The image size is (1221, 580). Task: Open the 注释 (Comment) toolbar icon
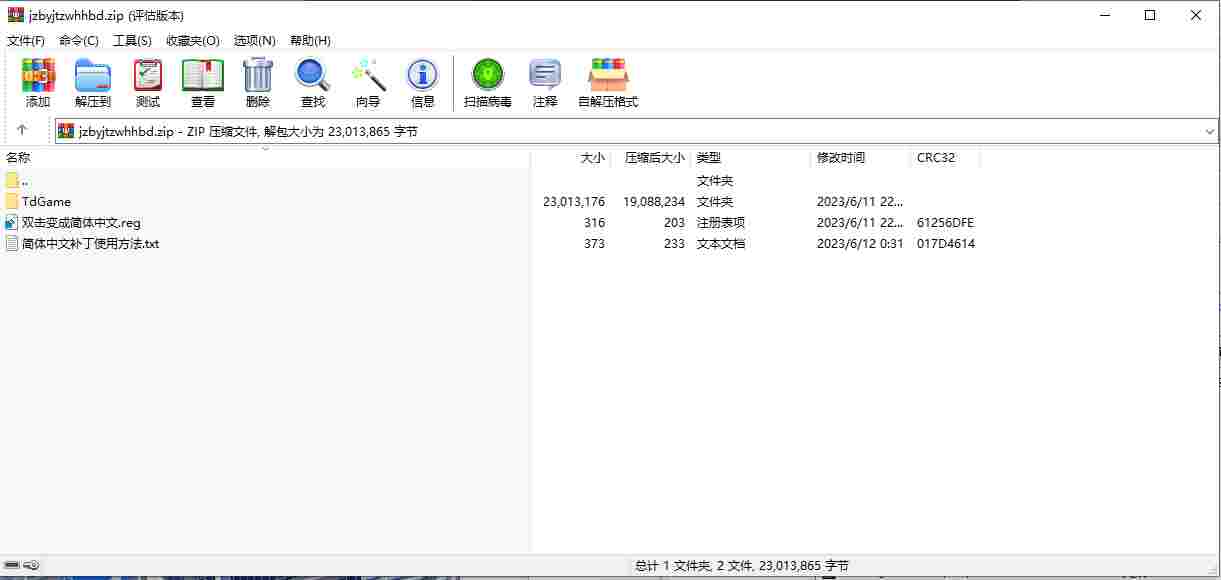(x=545, y=75)
